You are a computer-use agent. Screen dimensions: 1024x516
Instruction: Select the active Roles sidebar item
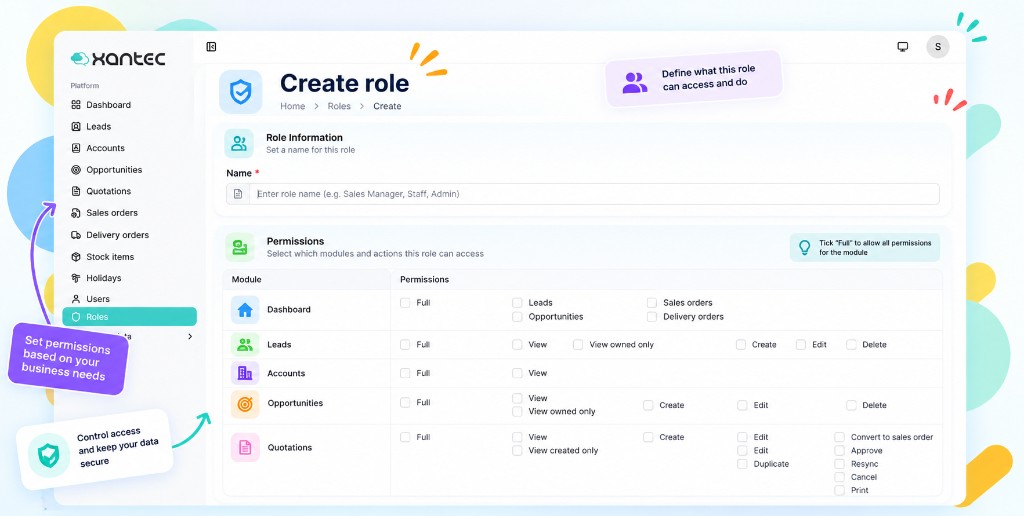pos(130,317)
